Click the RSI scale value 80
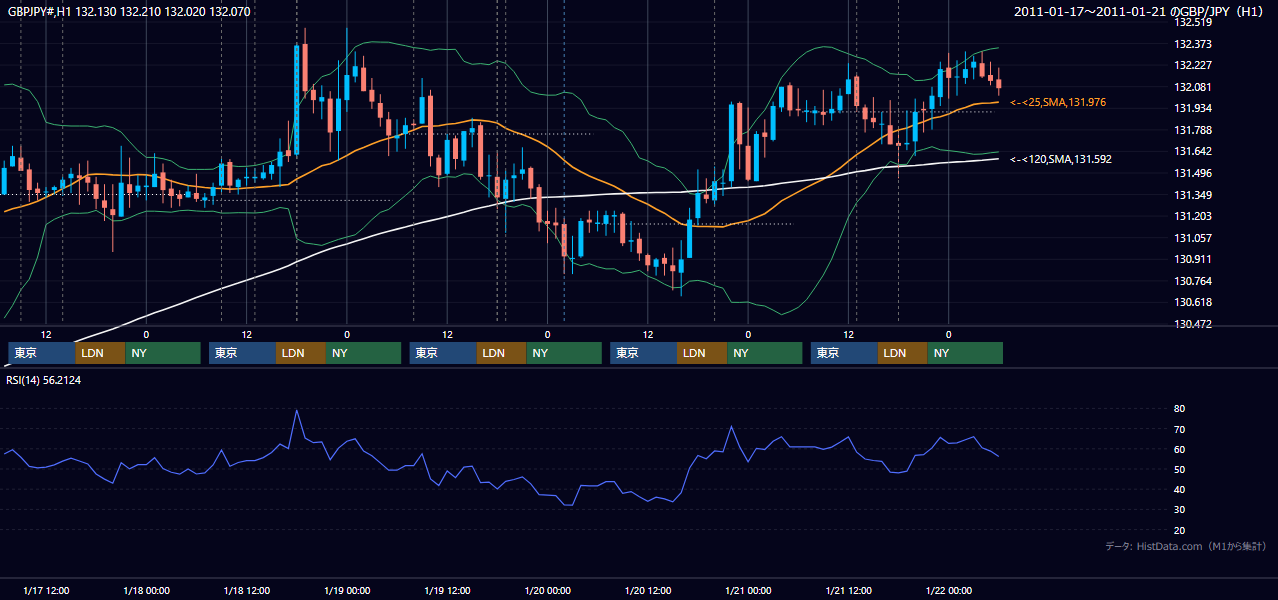 [1180, 409]
